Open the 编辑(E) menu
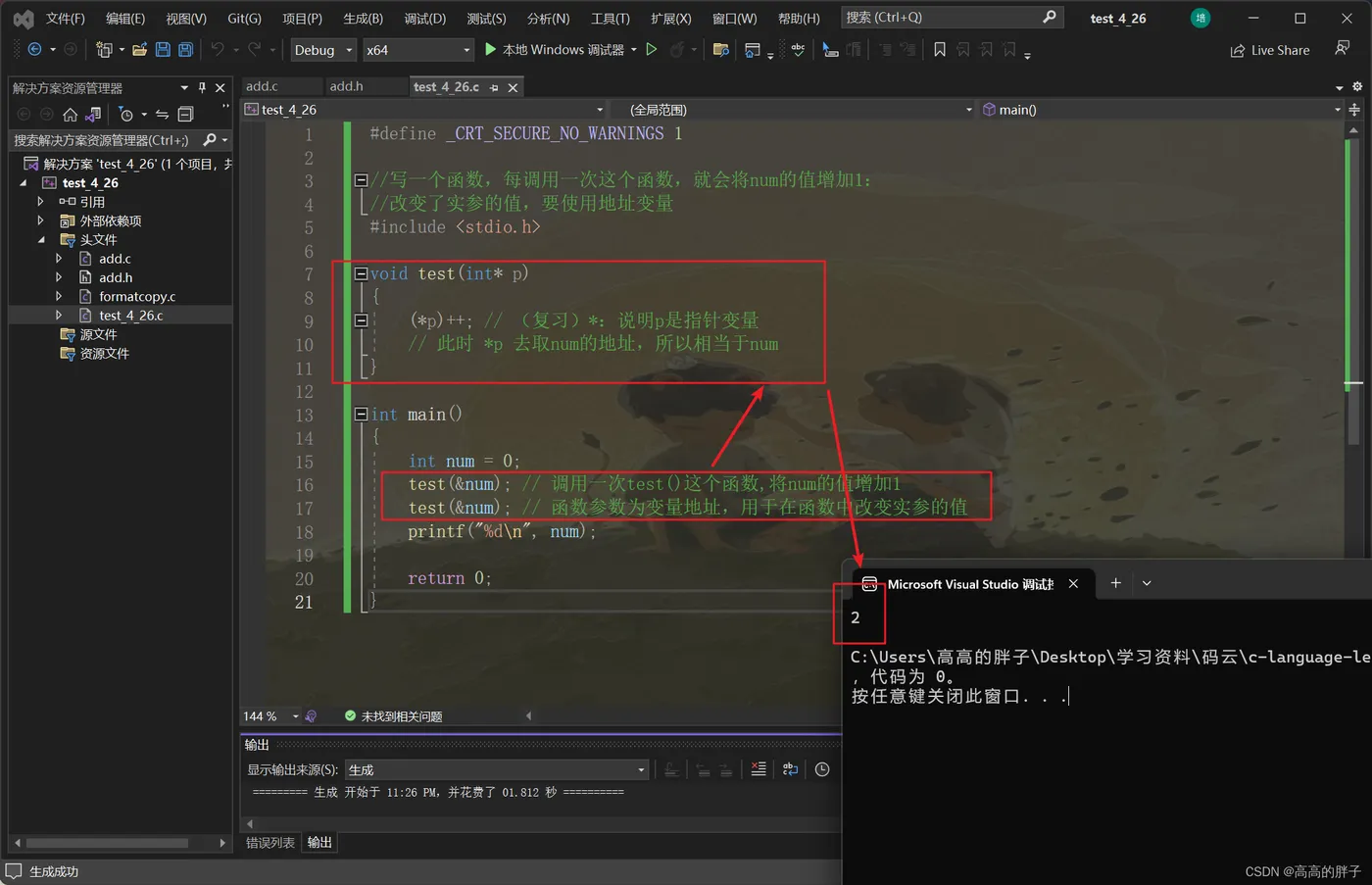Image resolution: width=1372 pixels, height=885 pixels. [125, 19]
